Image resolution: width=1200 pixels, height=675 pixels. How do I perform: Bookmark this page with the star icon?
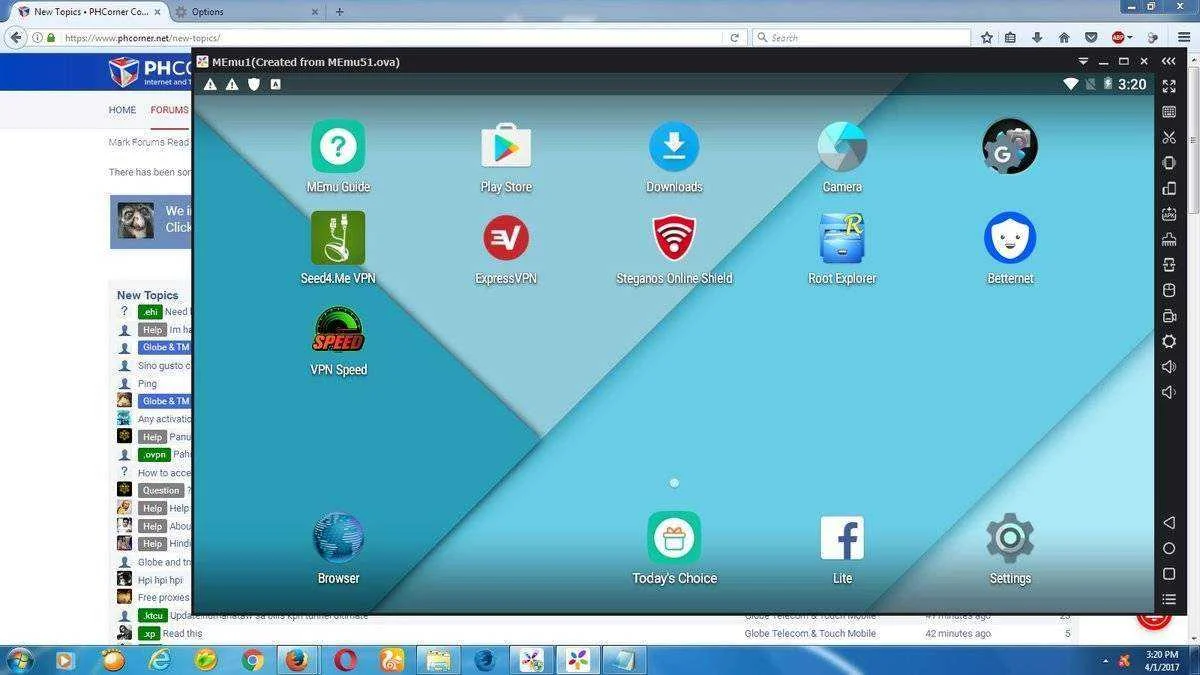987,37
